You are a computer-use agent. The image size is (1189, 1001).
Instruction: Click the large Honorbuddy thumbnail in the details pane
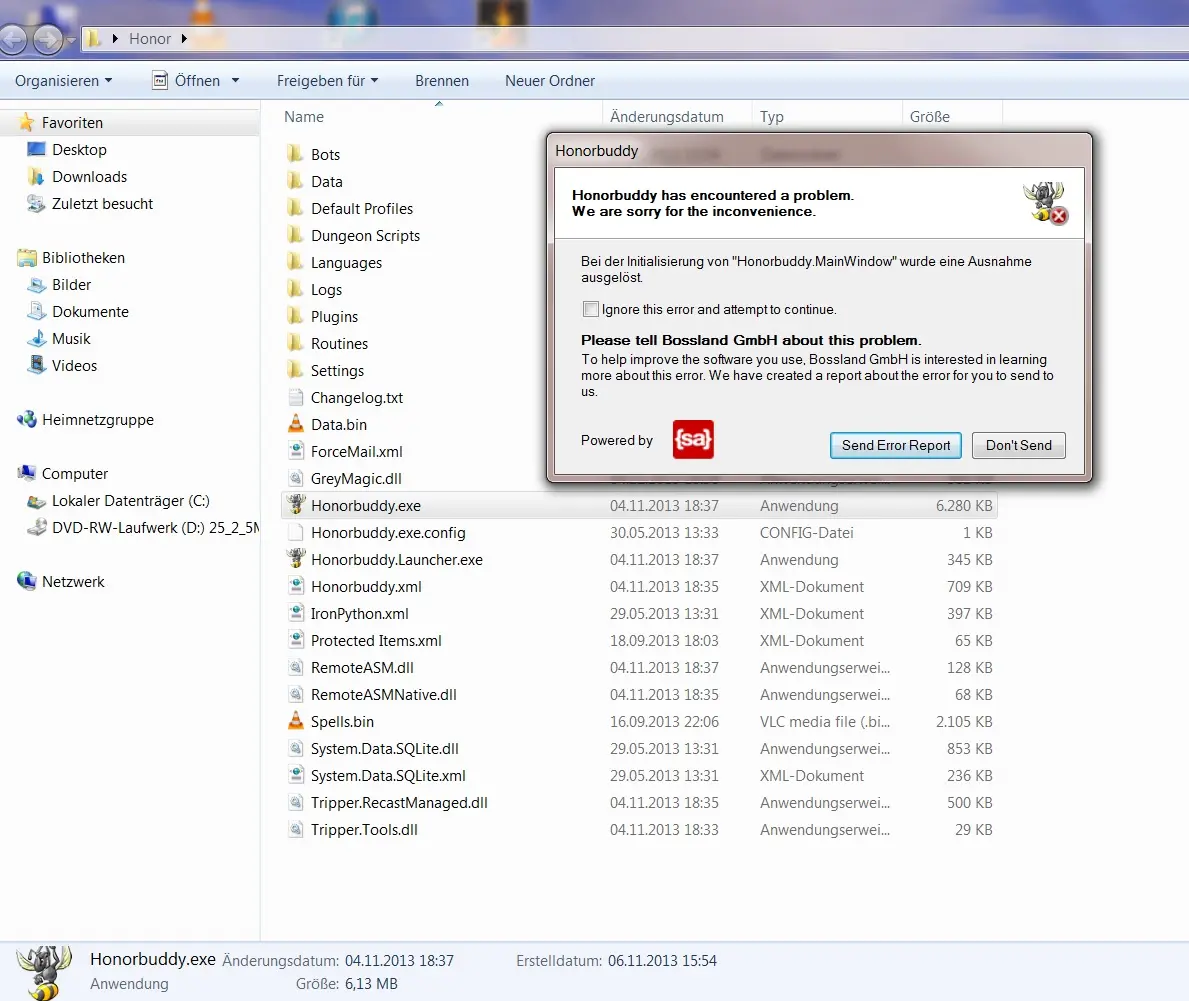coord(44,972)
